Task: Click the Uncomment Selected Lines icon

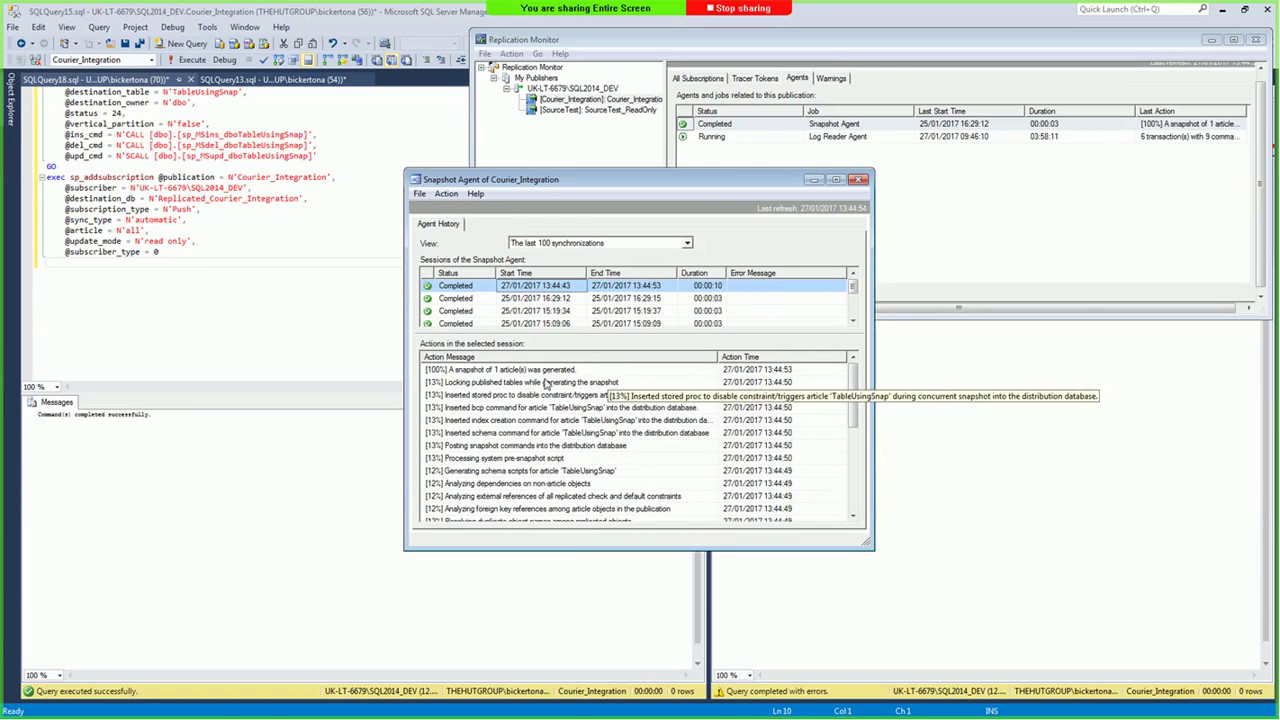Action: 441,60
